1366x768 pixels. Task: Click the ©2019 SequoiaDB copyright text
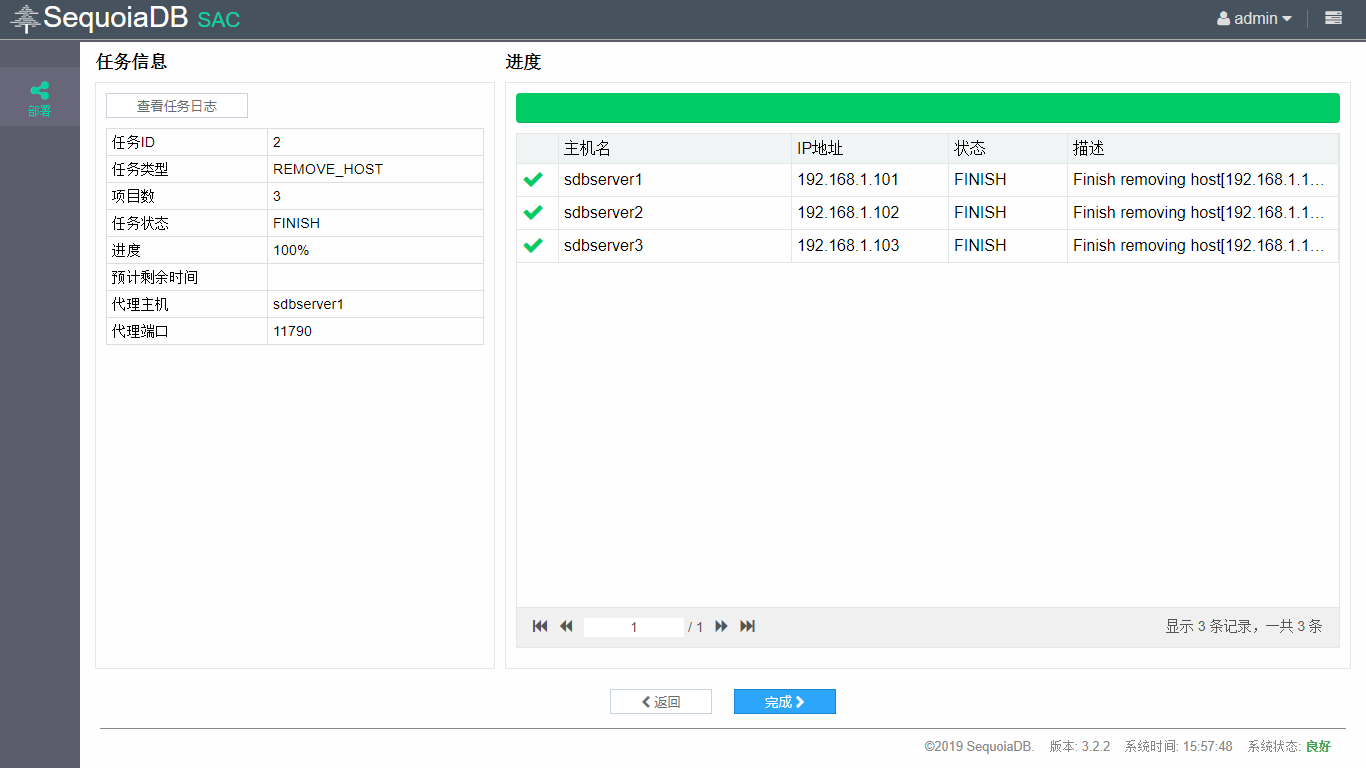(x=979, y=747)
